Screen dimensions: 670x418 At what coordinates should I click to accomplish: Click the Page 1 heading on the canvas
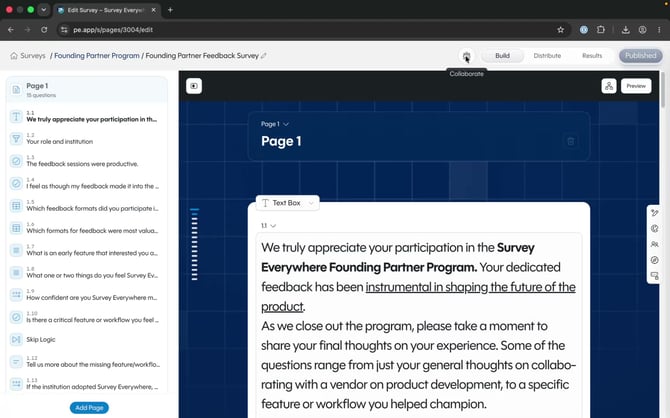(x=281, y=141)
